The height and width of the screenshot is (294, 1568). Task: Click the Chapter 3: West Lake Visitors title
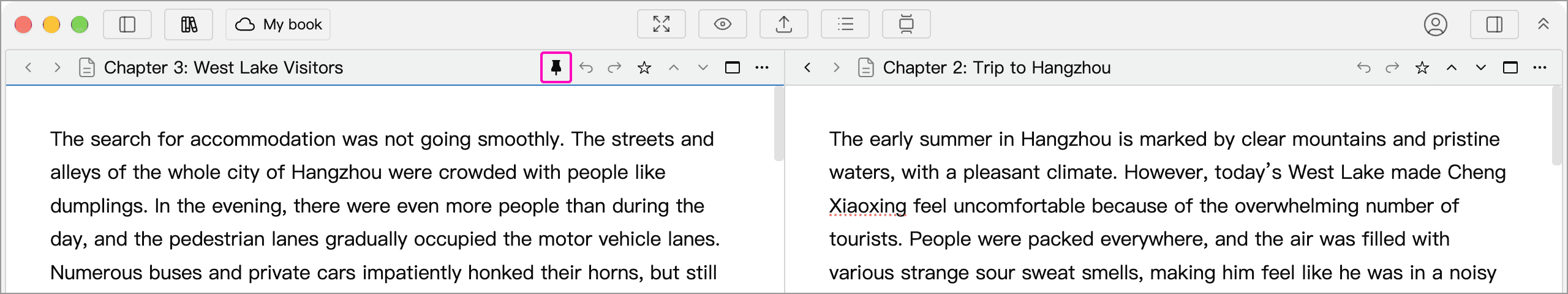224,67
